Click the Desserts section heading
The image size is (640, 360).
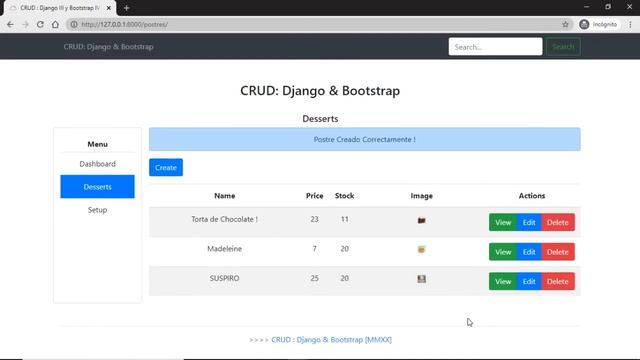click(x=320, y=119)
